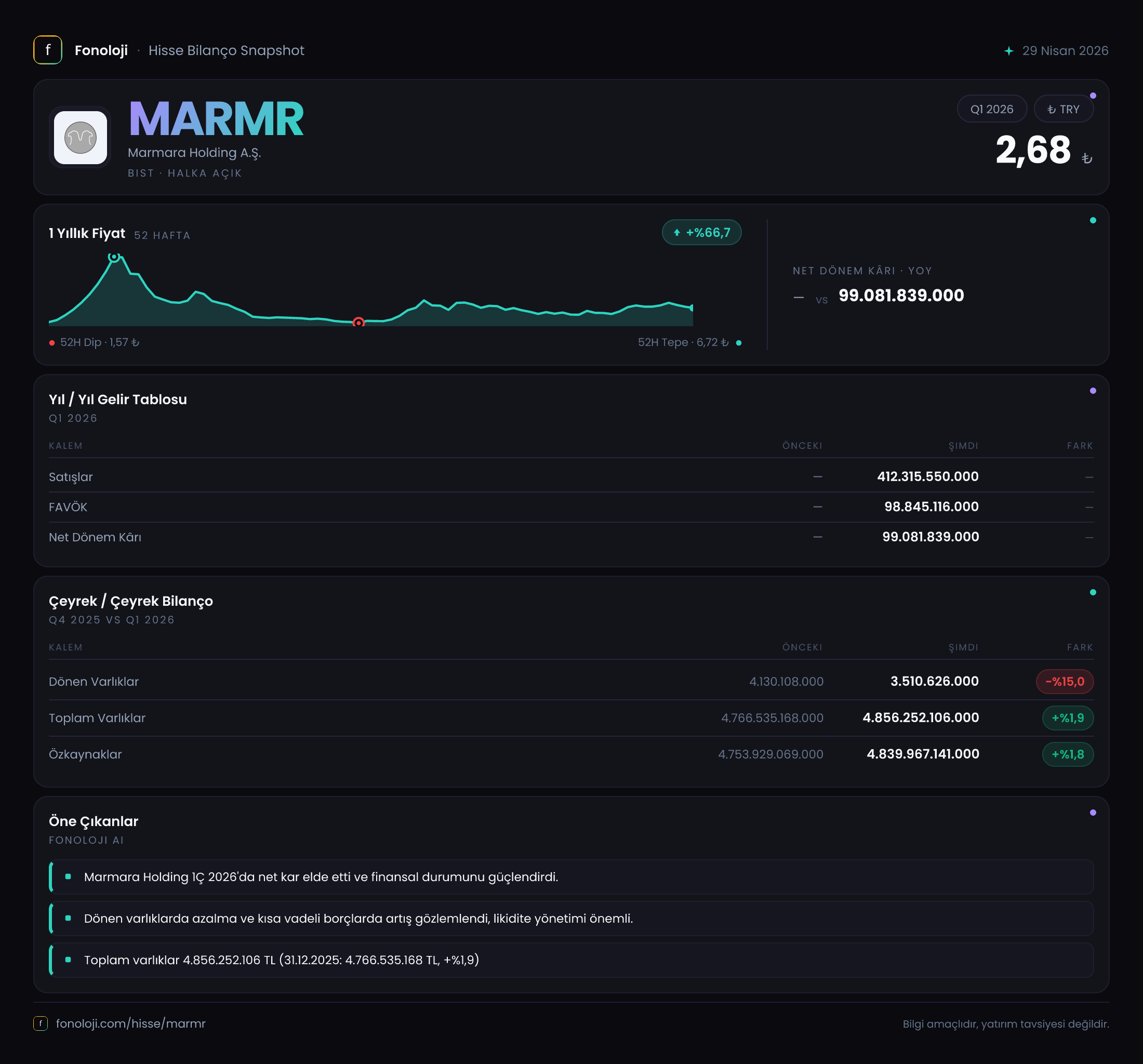Click previous Toplam Varlıklar value 4.766.535.168.000
The image size is (1143, 1064).
point(772,718)
